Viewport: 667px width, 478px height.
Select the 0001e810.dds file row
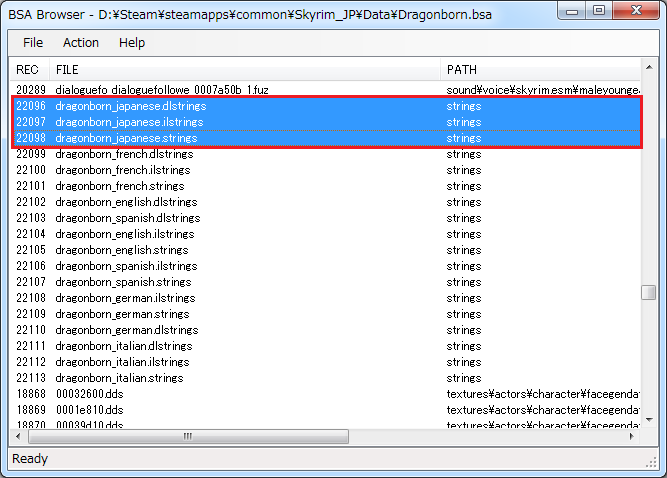(x=325, y=410)
